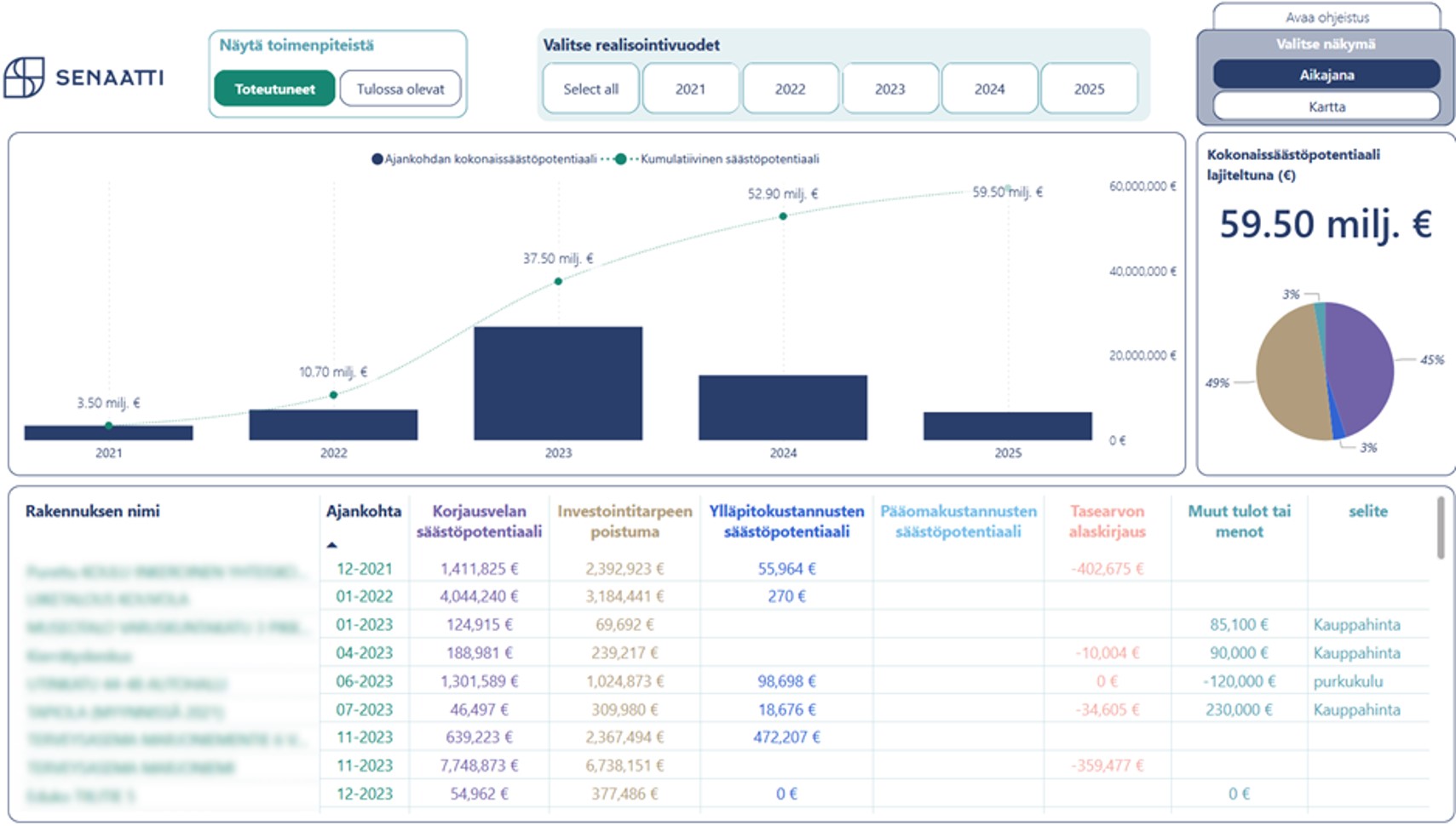Click the dark blue legend marker for Ajankohdan kokonaissäästöpotentiaali
Image resolution: width=1456 pixels, height=826 pixels.
[x=377, y=159]
